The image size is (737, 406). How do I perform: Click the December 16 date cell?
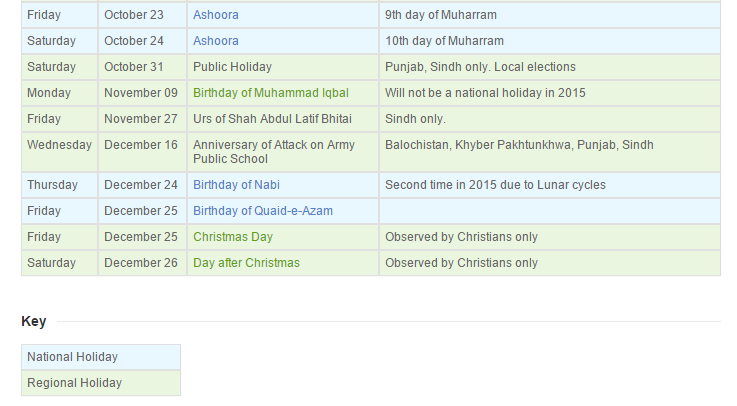[142, 152]
